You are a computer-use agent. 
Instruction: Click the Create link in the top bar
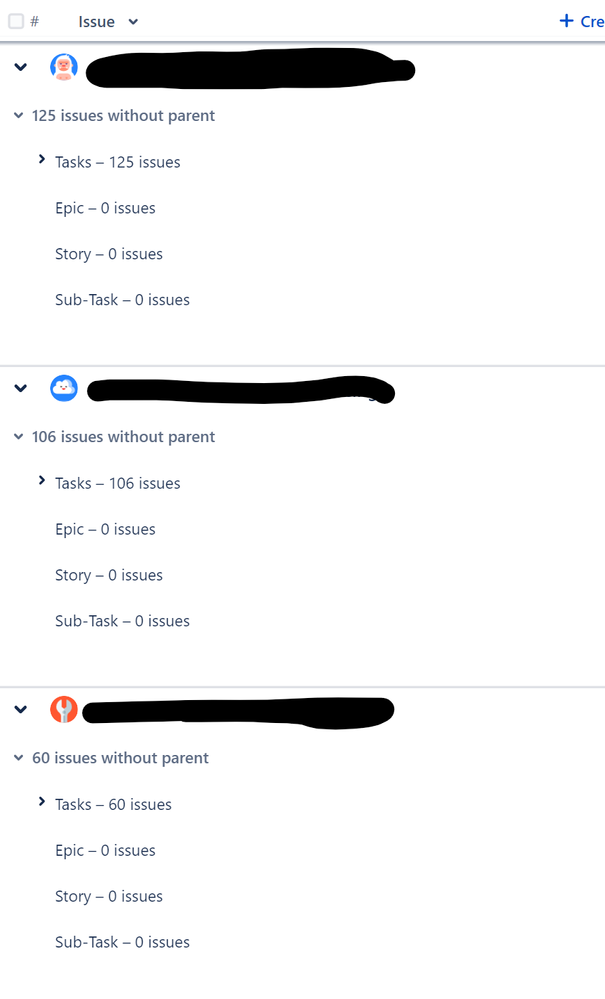589,20
